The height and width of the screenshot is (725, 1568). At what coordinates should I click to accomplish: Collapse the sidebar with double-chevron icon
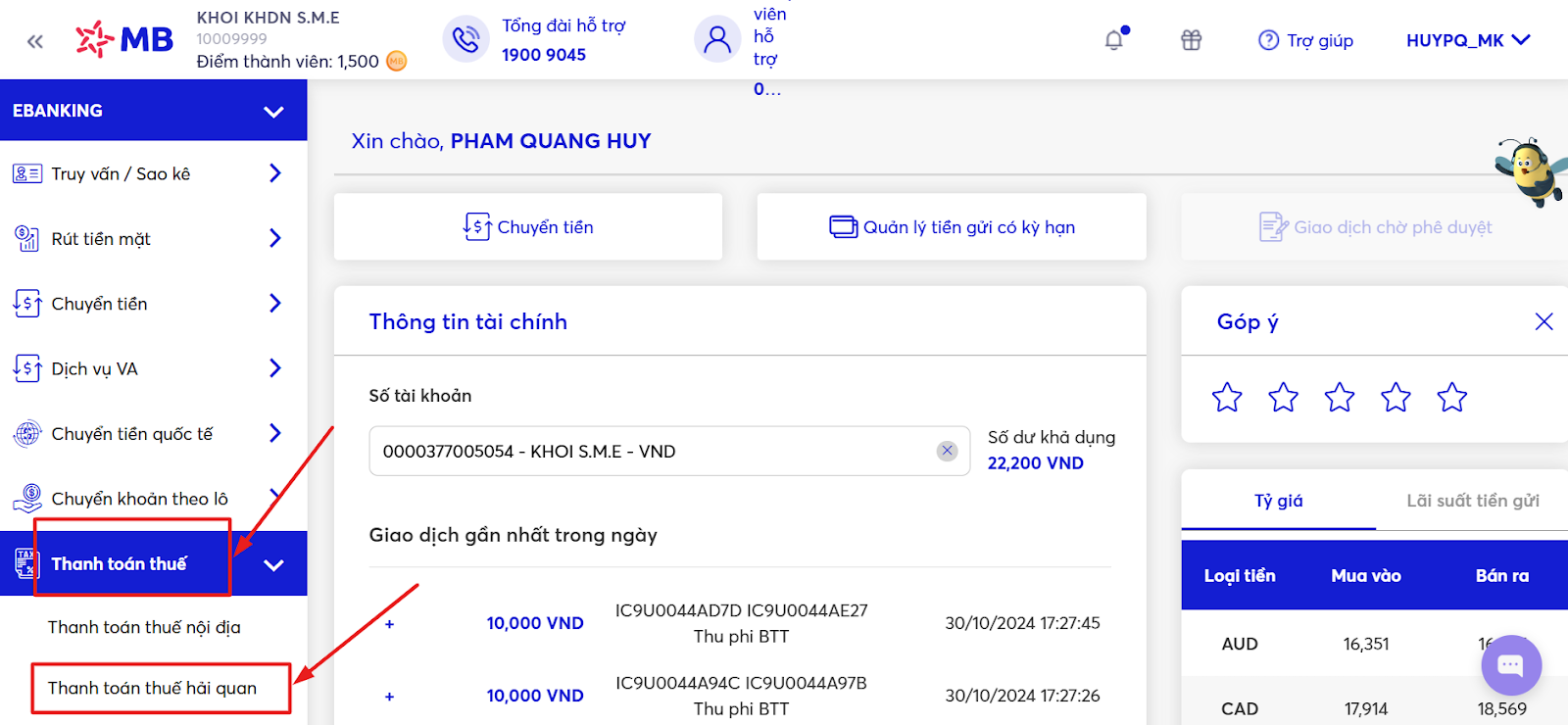(x=35, y=41)
